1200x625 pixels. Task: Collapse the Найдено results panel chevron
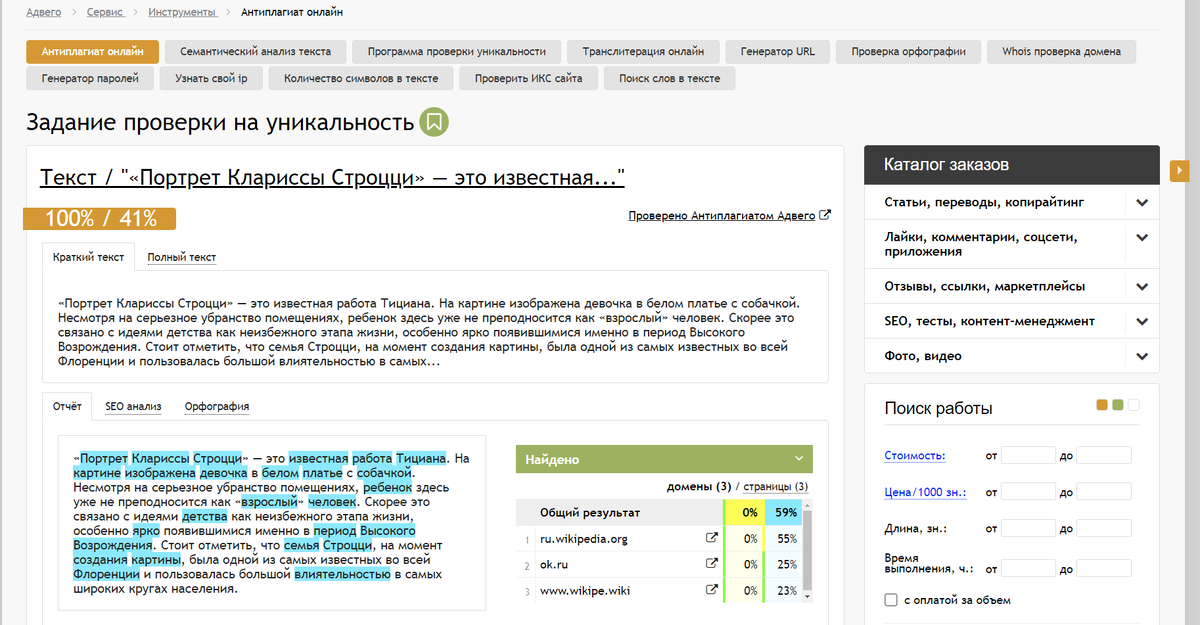(x=799, y=459)
